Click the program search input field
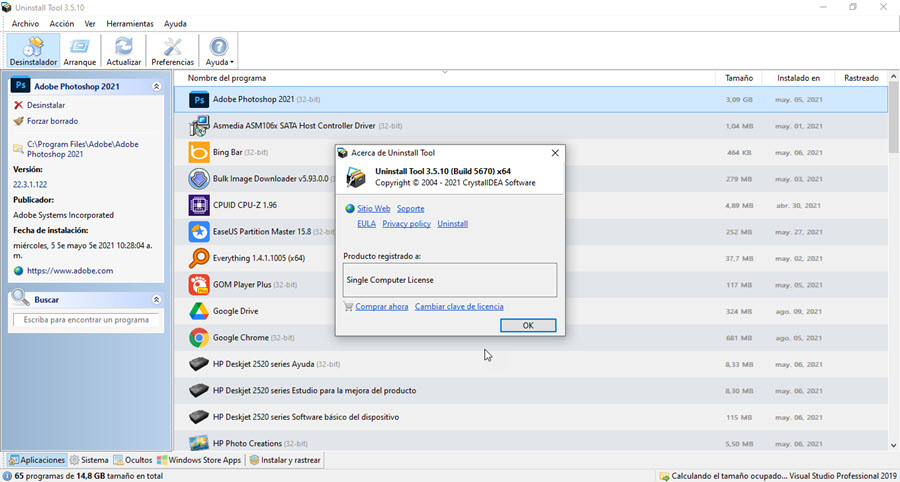900x482 pixels. [86, 320]
